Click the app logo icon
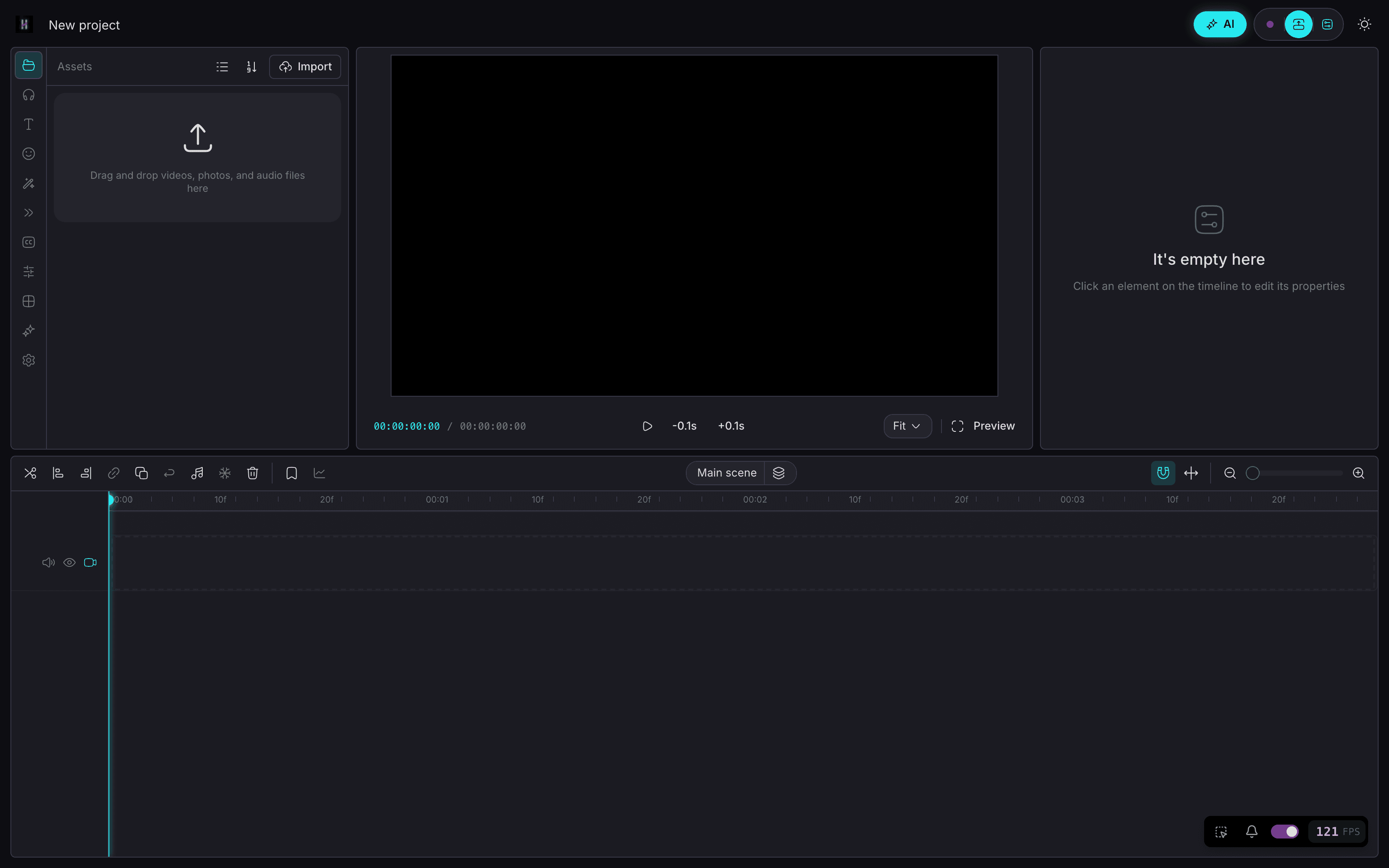Viewport: 1389px width, 868px height. click(x=24, y=24)
